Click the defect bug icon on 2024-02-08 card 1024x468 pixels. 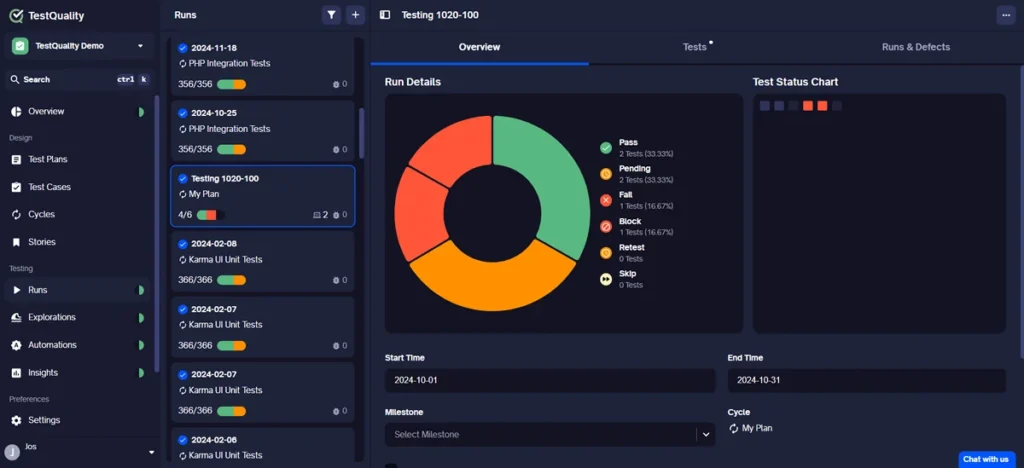336,280
